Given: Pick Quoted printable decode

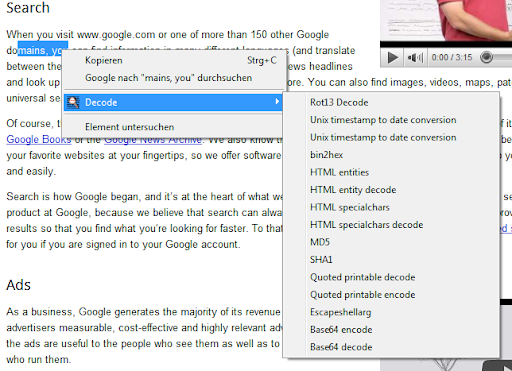Looking at the screenshot, I should (391, 277).
